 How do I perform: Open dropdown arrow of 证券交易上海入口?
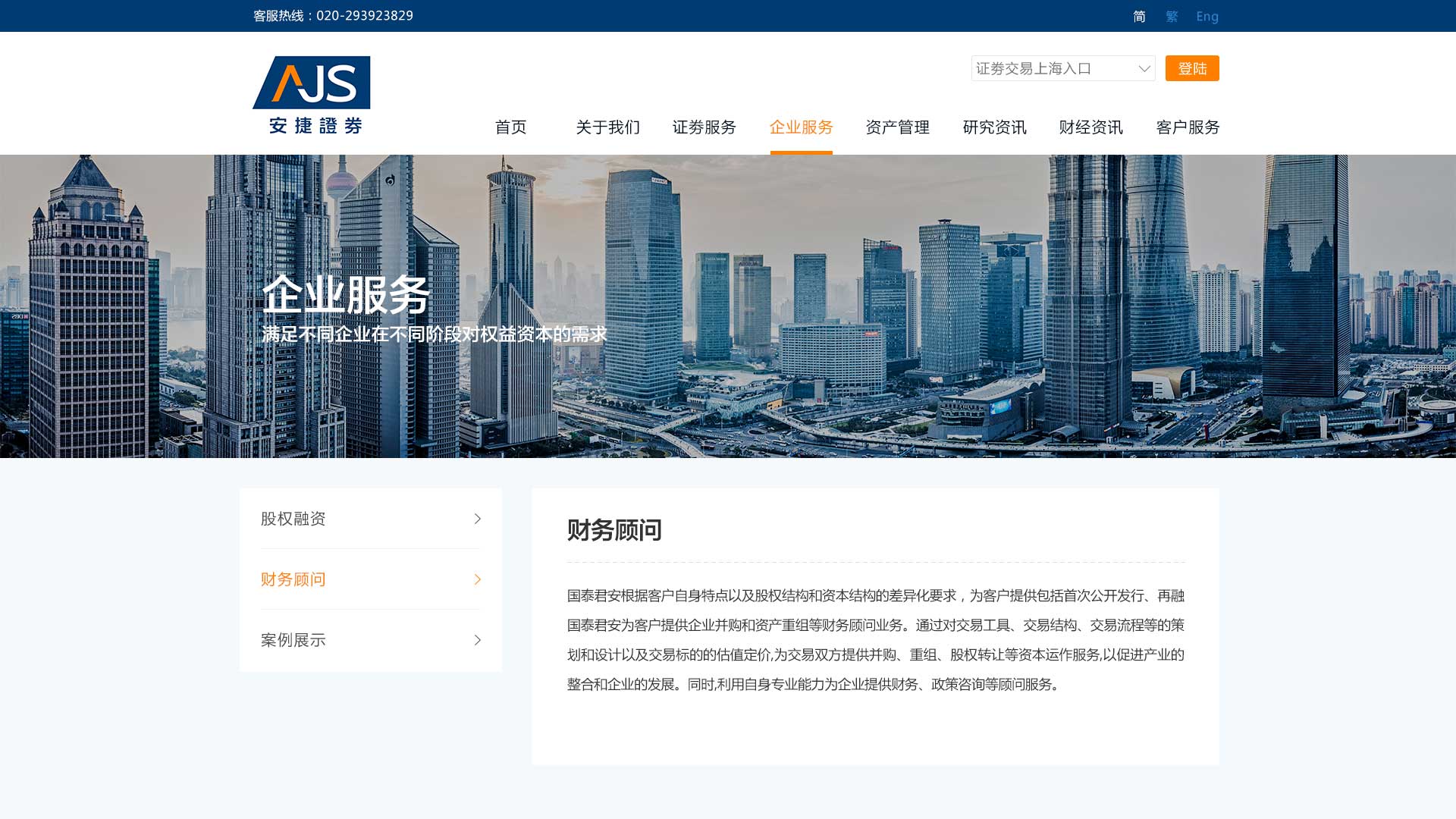(x=1144, y=69)
